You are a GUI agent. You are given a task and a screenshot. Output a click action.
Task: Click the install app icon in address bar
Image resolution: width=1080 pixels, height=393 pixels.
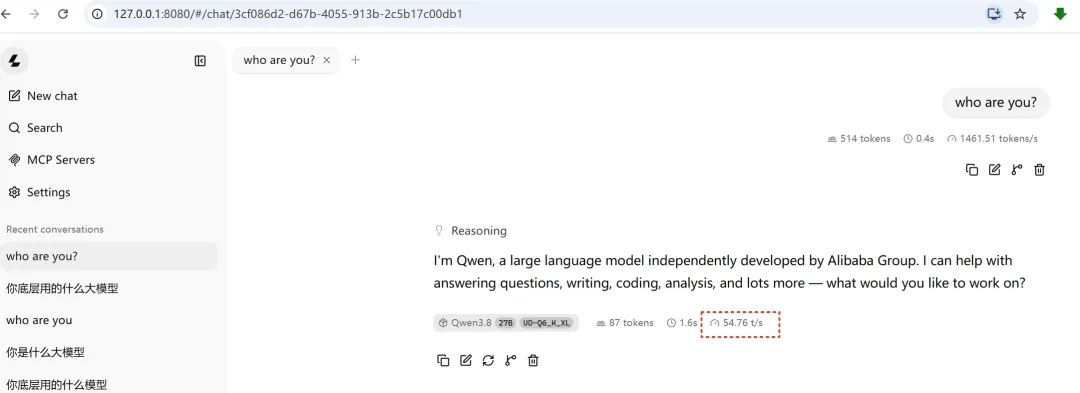pyautogui.click(x=994, y=14)
